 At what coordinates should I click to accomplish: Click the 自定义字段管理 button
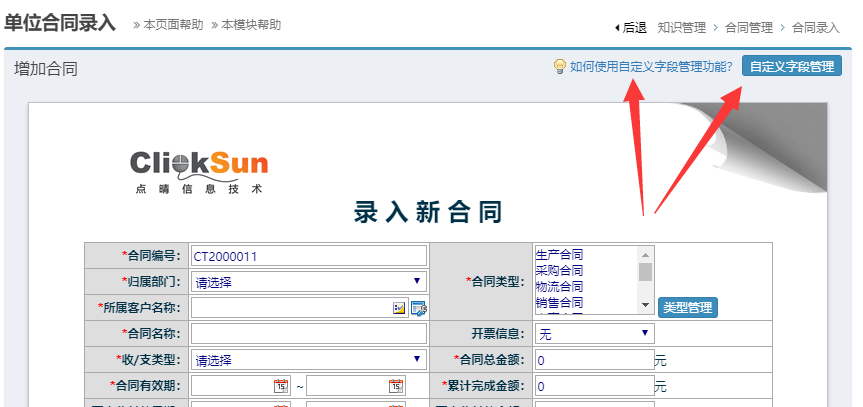791,67
